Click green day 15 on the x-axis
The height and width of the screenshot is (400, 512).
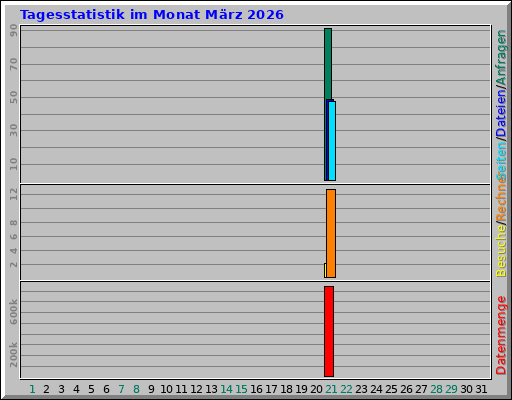[x=241, y=389]
